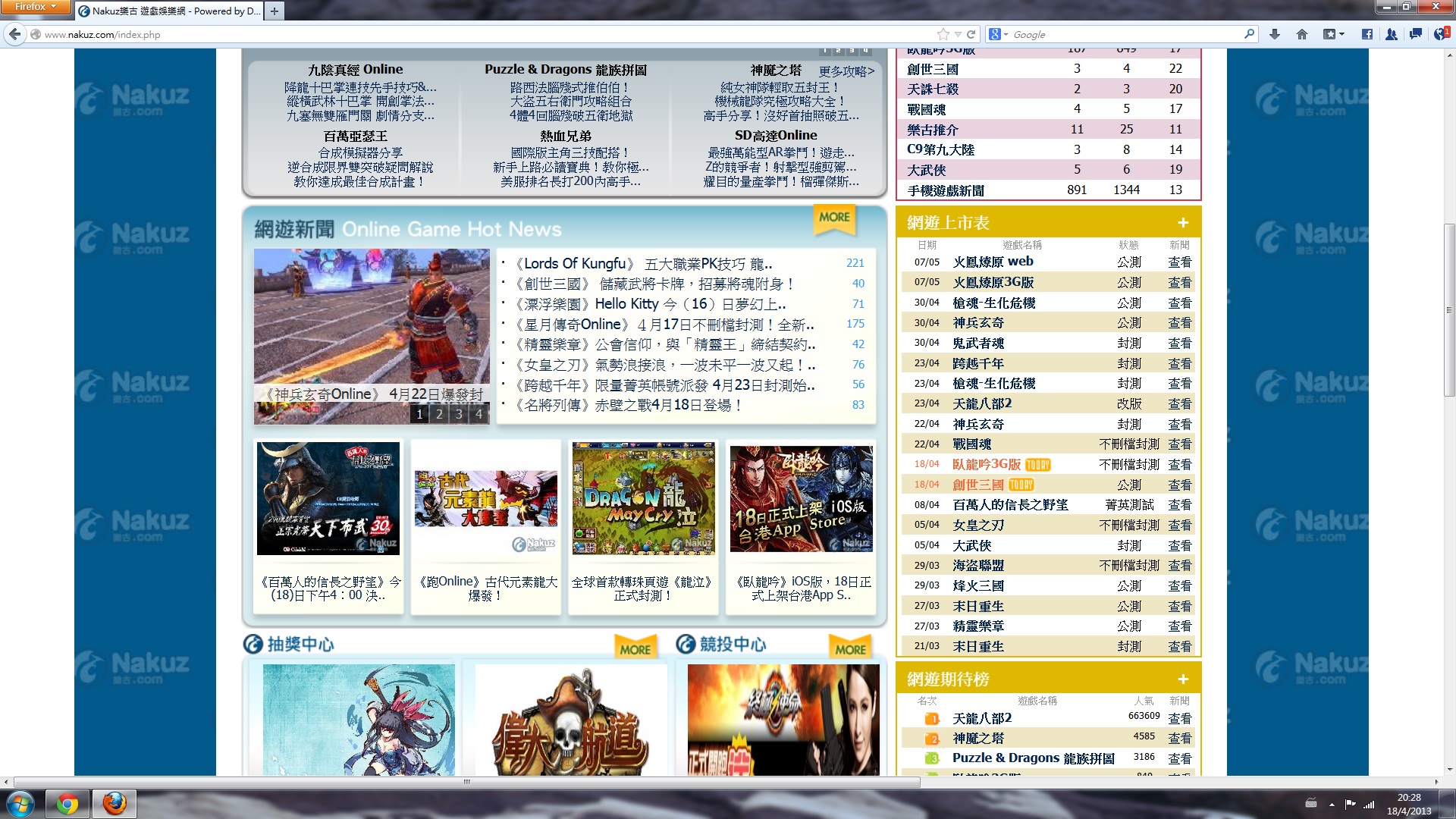Open 名將列傳 赤壁之戰 news headline

point(628,406)
